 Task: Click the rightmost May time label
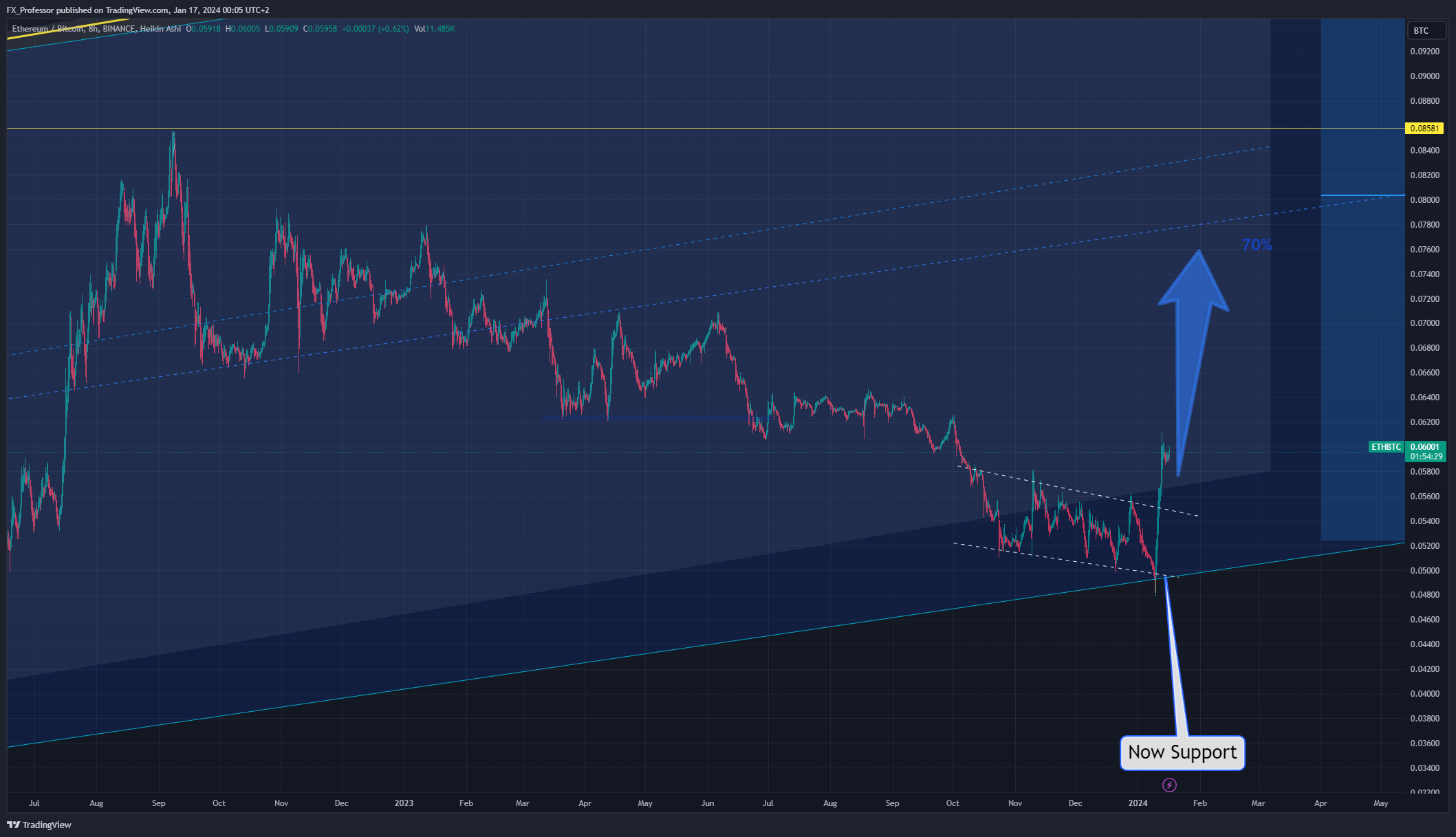point(1380,803)
